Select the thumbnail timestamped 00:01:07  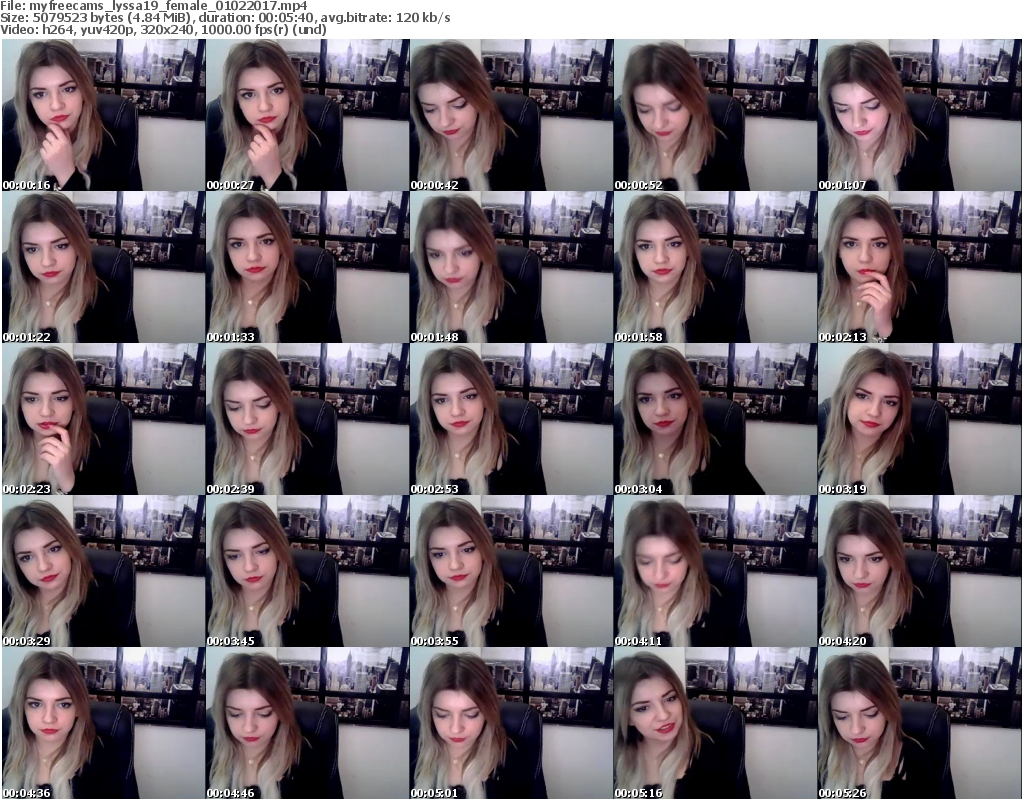(x=920, y=115)
